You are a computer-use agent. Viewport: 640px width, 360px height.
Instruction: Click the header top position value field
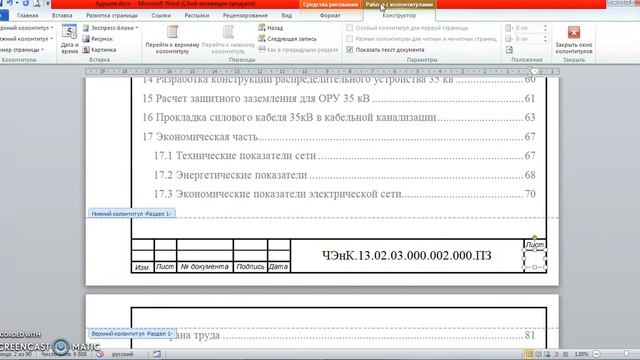pos(528,28)
